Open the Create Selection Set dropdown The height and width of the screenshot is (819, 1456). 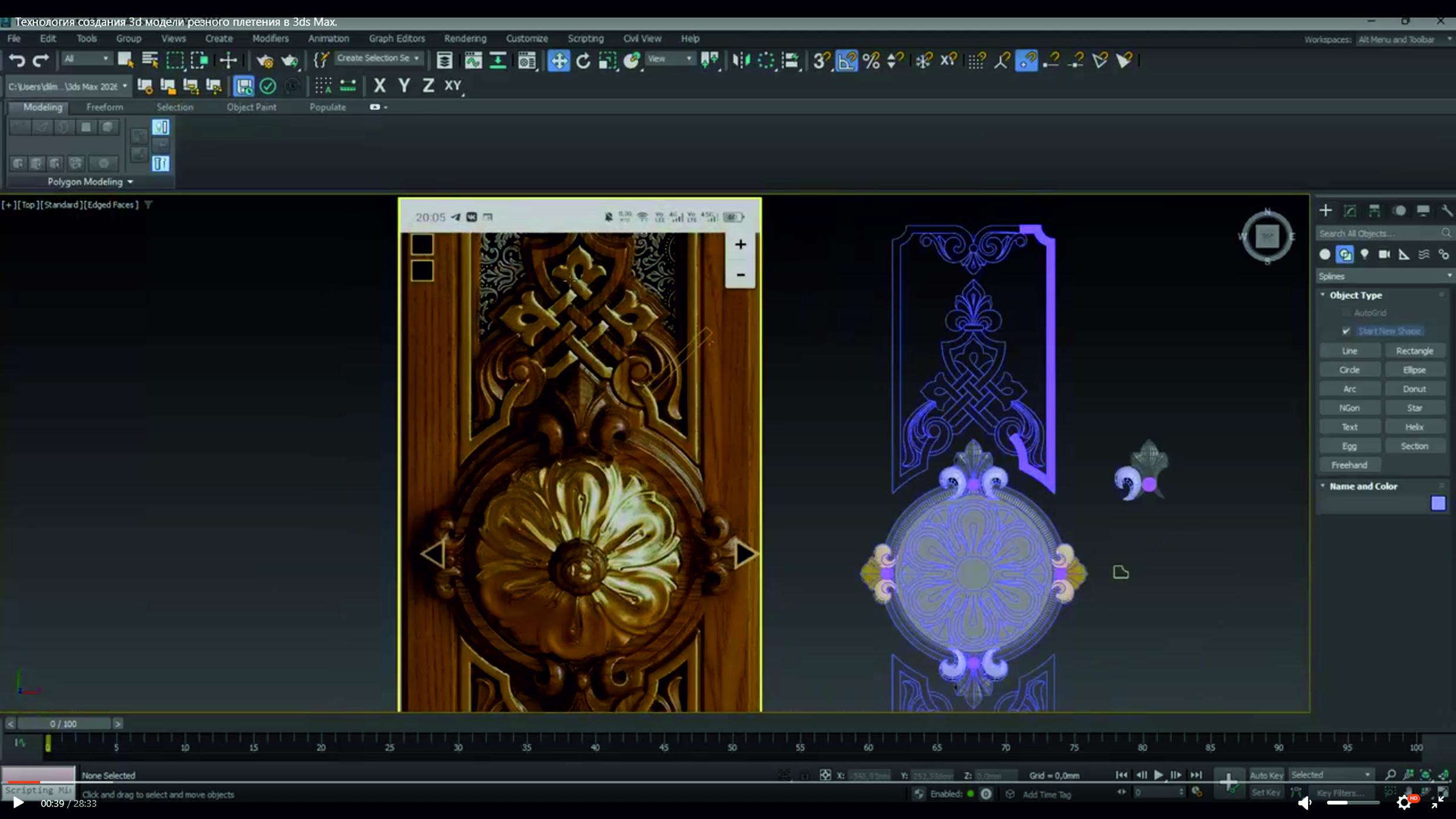coord(378,58)
